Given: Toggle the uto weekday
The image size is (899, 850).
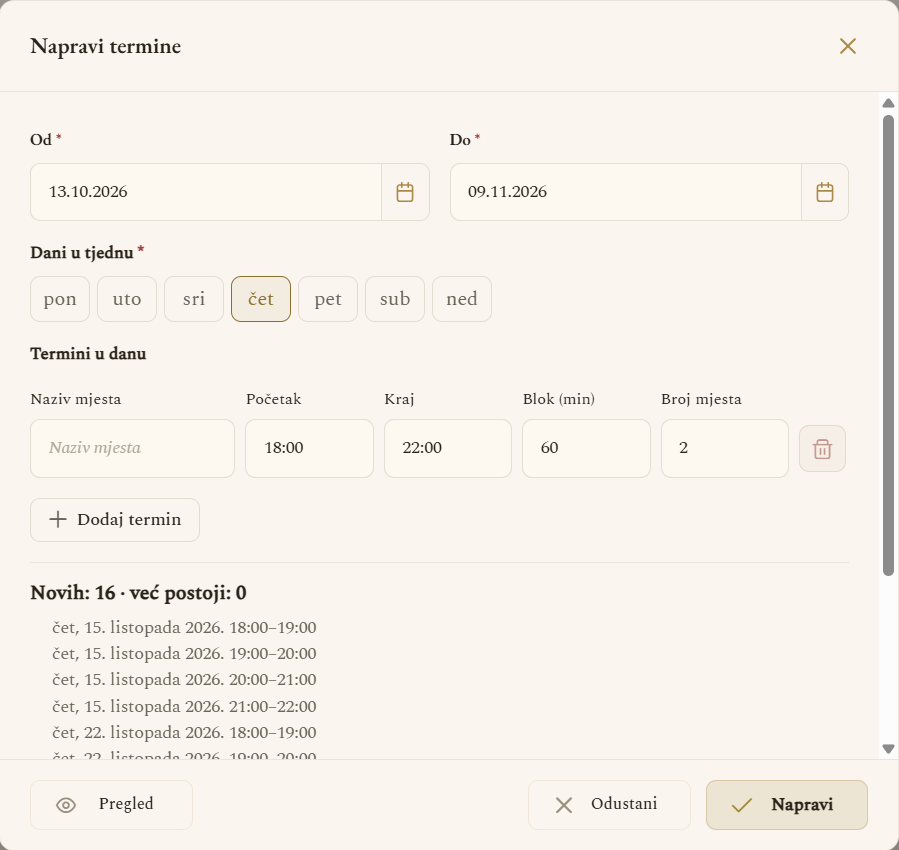Looking at the screenshot, I should coord(127,299).
